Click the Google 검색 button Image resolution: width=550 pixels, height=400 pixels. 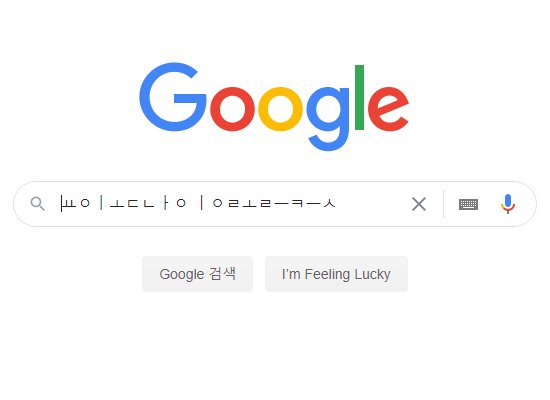click(x=197, y=274)
